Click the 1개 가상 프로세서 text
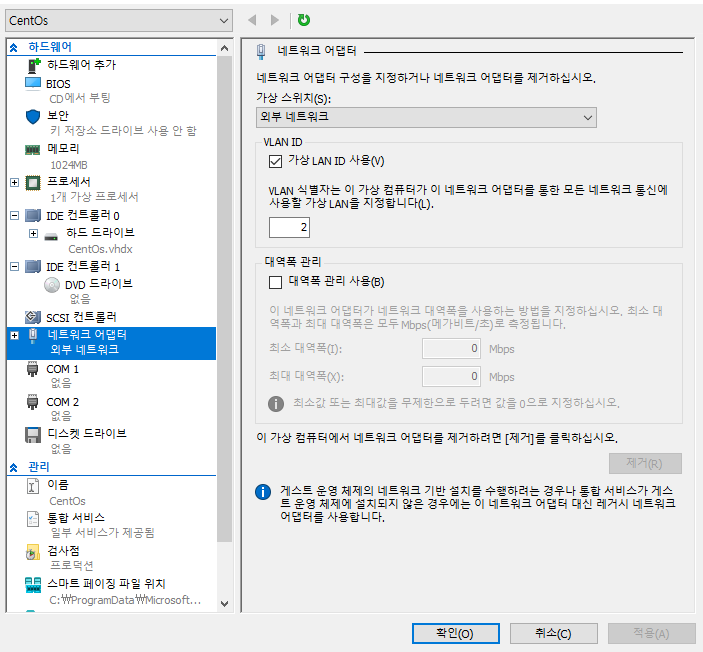The height and width of the screenshot is (652, 703). (94, 197)
